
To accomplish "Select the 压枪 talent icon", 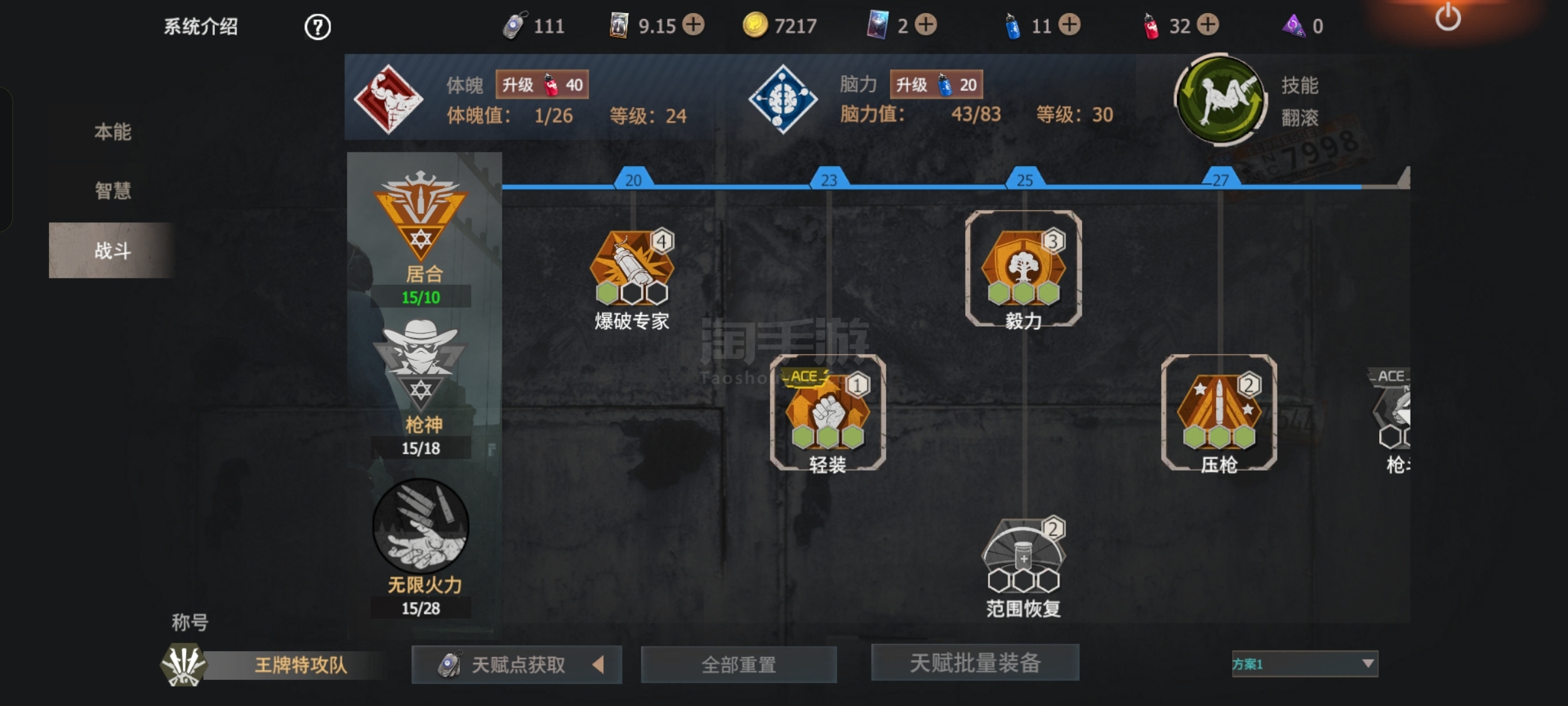I will pos(1219,411).
